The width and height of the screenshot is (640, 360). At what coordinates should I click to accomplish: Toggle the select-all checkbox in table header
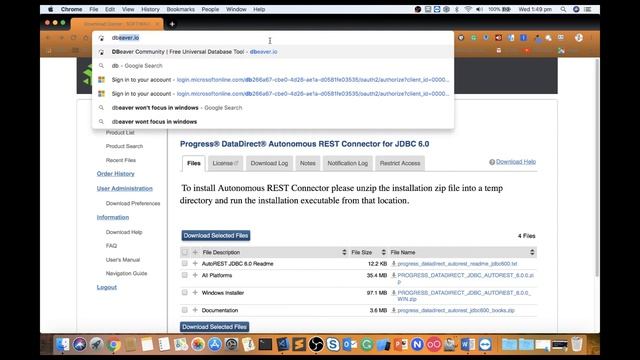tap(184, 252)
